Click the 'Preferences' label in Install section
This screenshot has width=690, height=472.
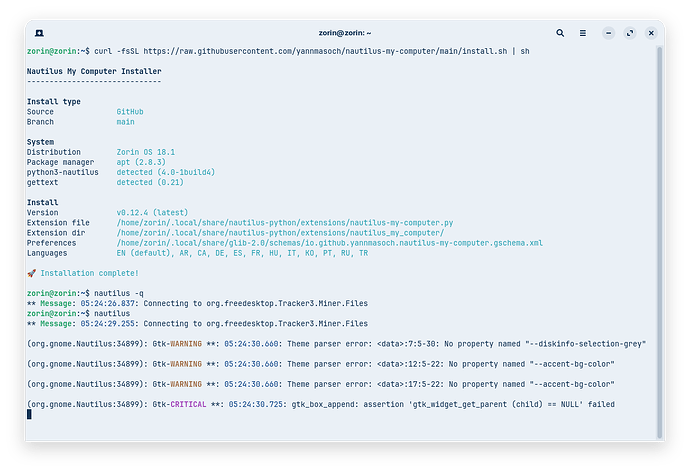pos(51,243)
